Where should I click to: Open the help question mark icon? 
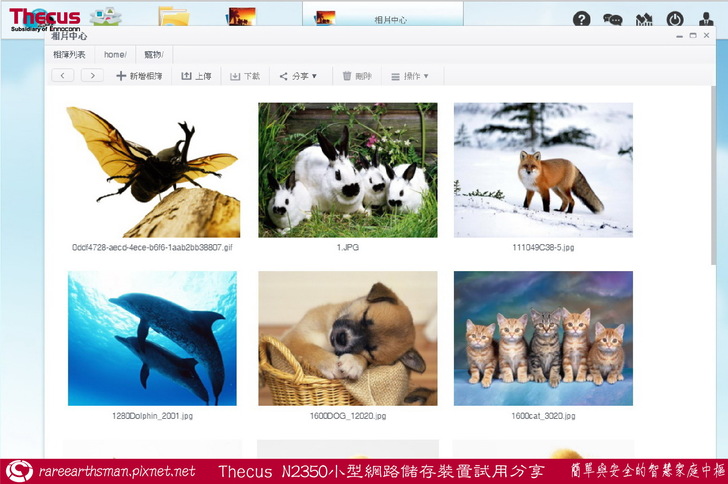pyautogui.click(x=581, y=19)
